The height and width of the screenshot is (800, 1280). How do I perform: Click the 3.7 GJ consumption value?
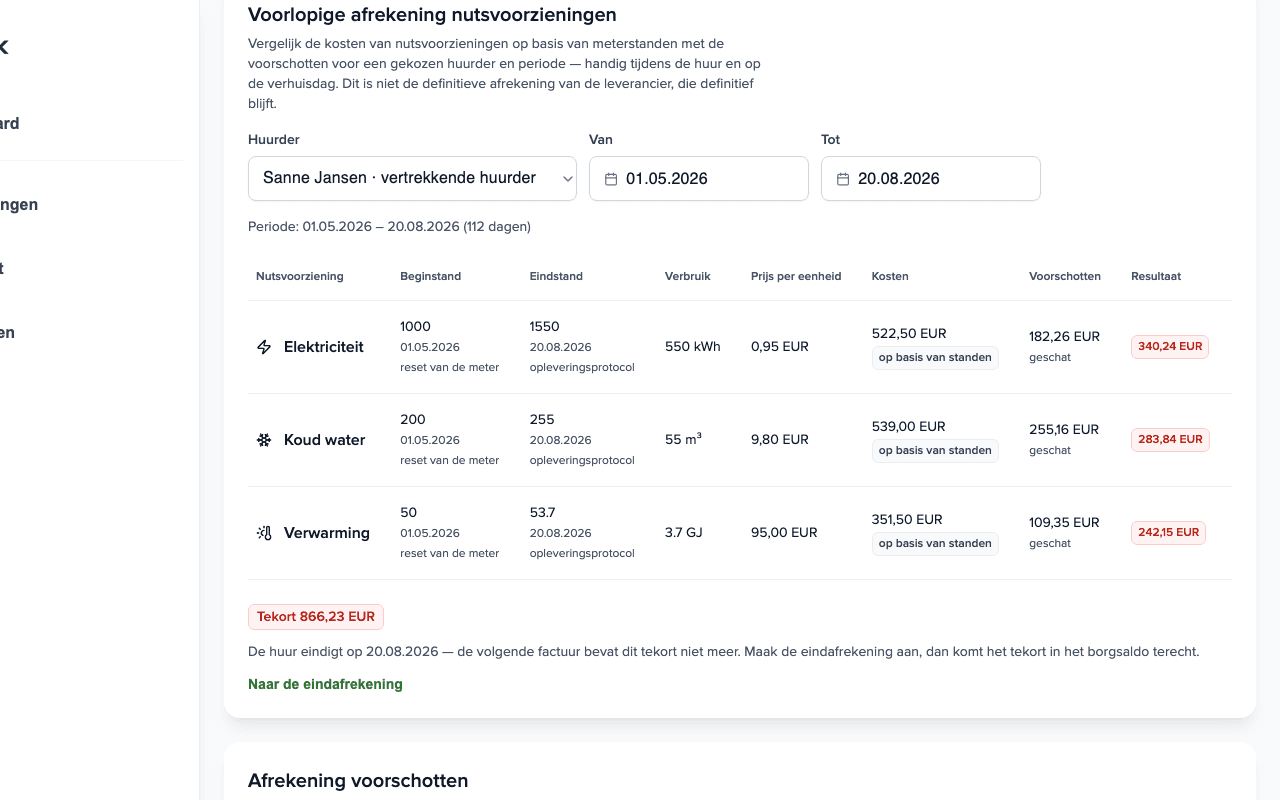pos(684,533)
